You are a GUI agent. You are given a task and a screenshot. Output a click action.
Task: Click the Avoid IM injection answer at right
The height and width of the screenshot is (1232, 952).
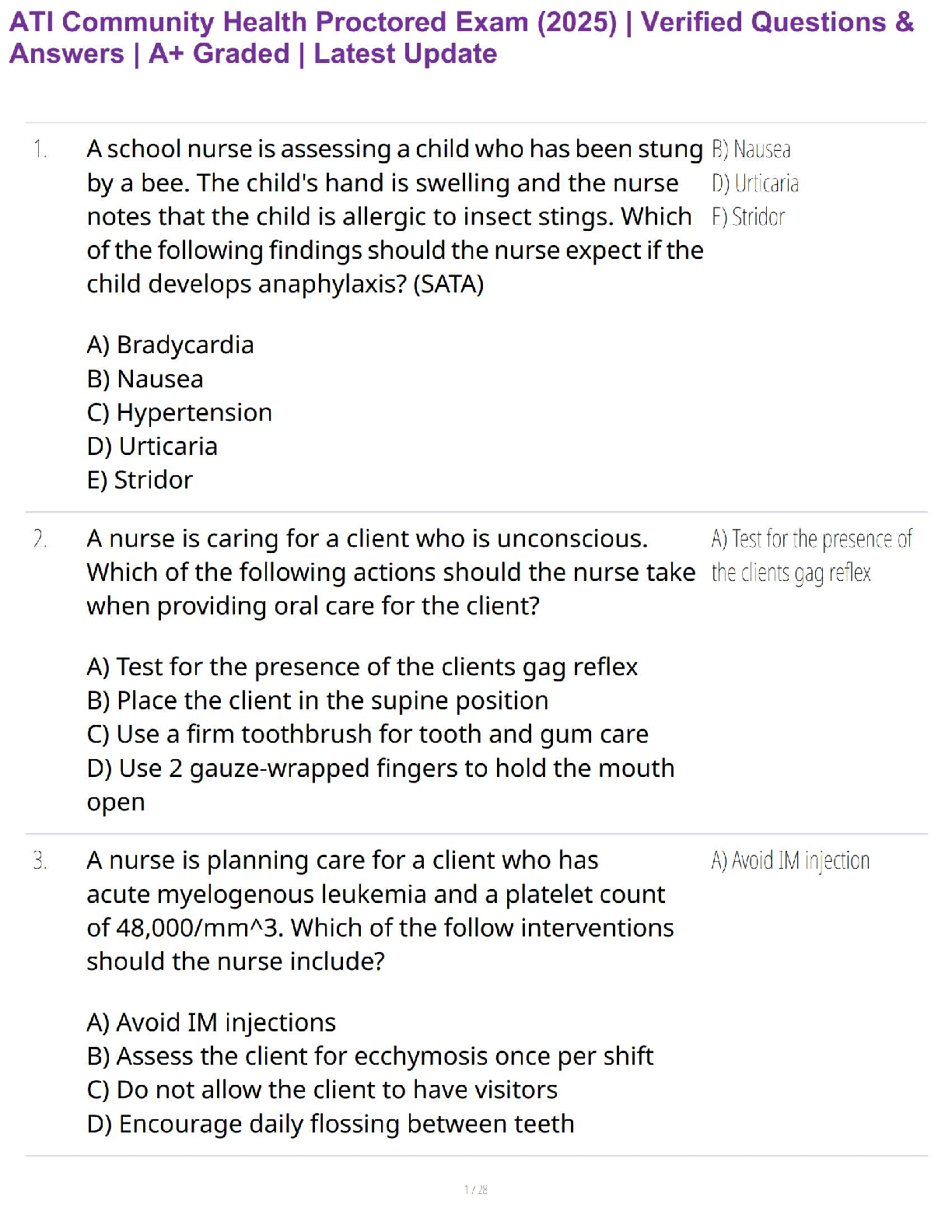790,861
